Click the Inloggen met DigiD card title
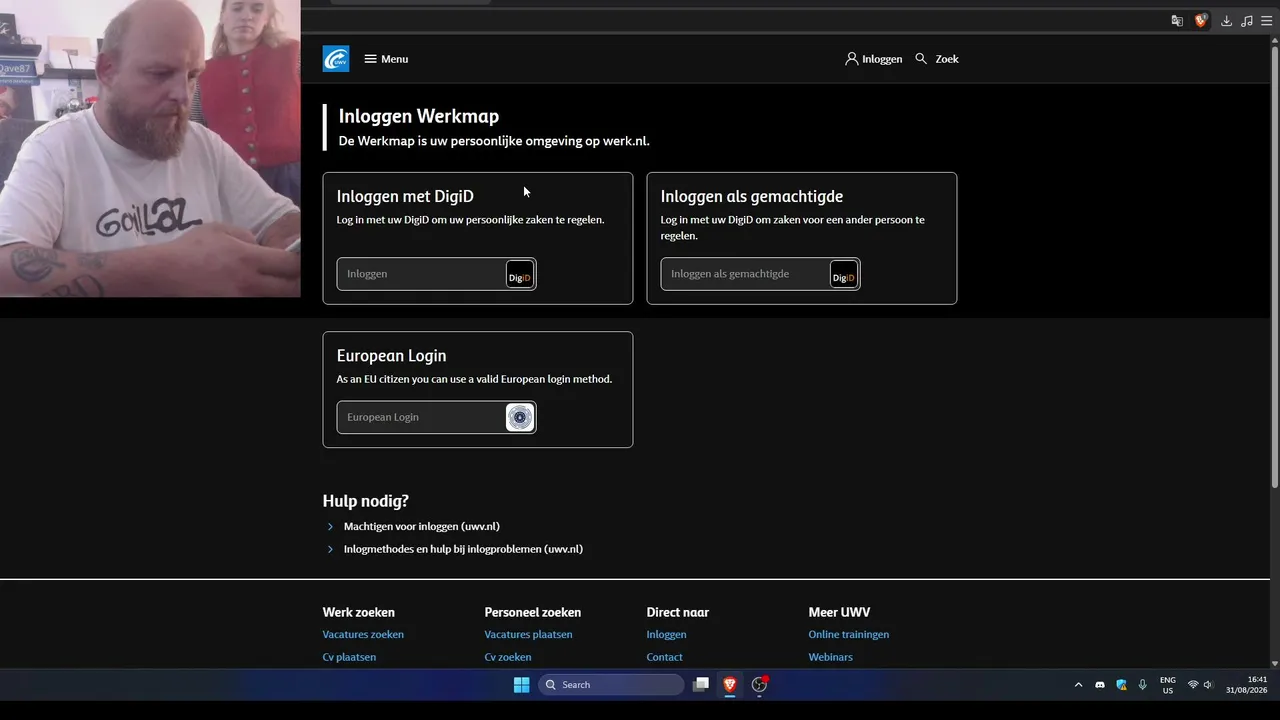1280x720 pixels. tap(405, 196)
